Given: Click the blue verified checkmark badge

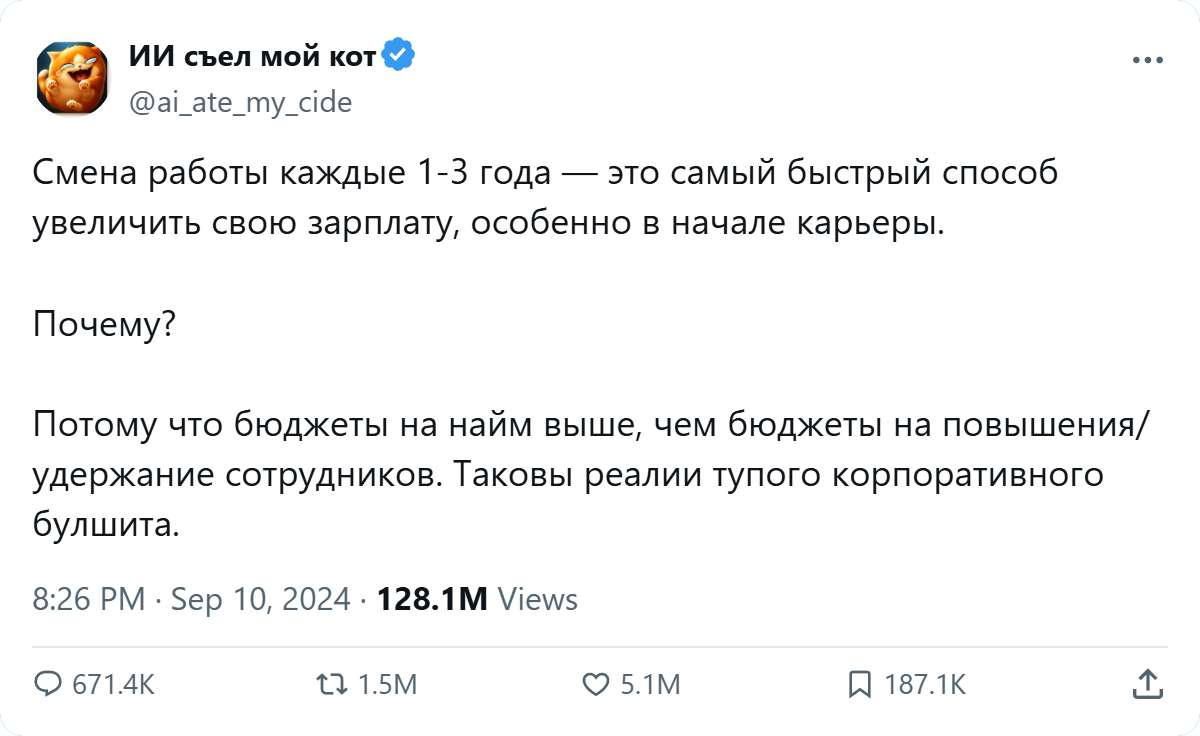Looking at the screenshot, I should point(401,57).
